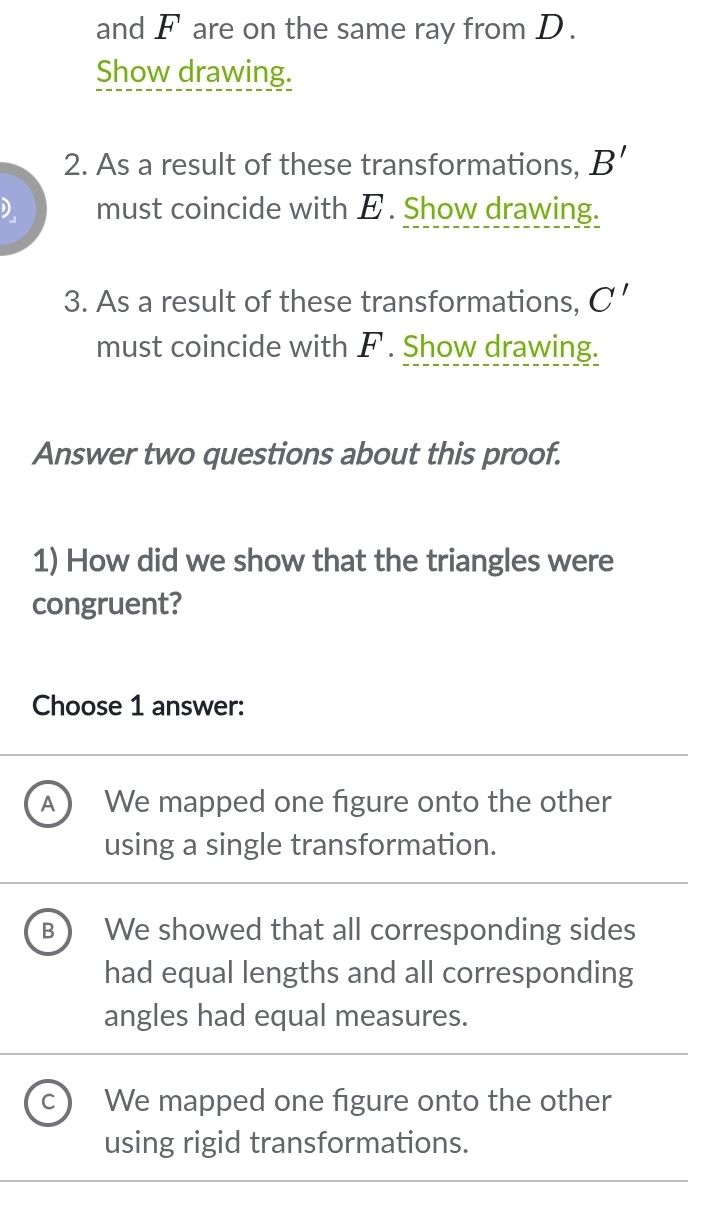Choose answer text 'using rigid transformations'
Image resolution: width=720 pixels, height=1211 pixels.
[287, 1143]
